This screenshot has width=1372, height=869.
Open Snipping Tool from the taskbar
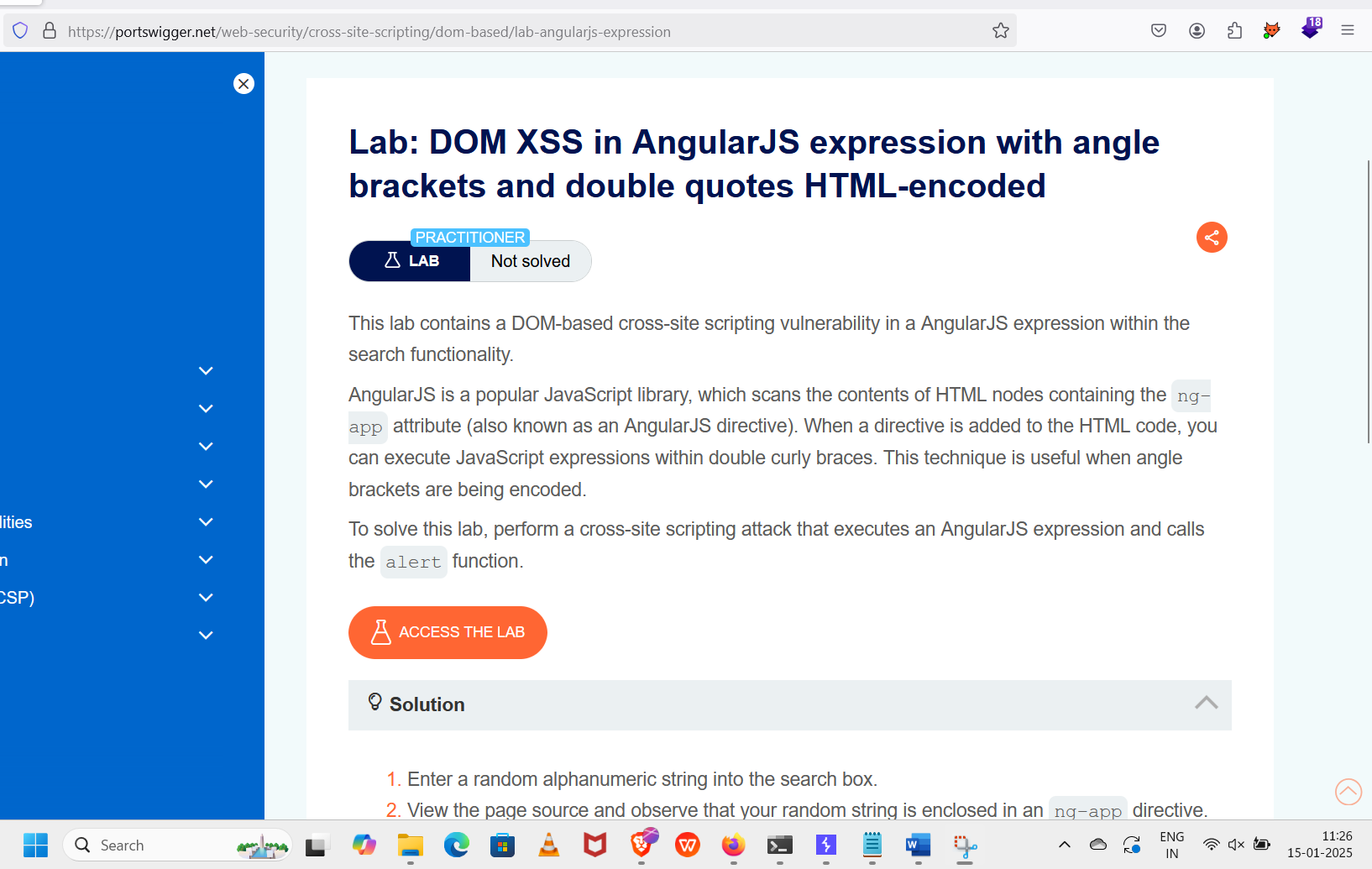[x=965, y=845]
